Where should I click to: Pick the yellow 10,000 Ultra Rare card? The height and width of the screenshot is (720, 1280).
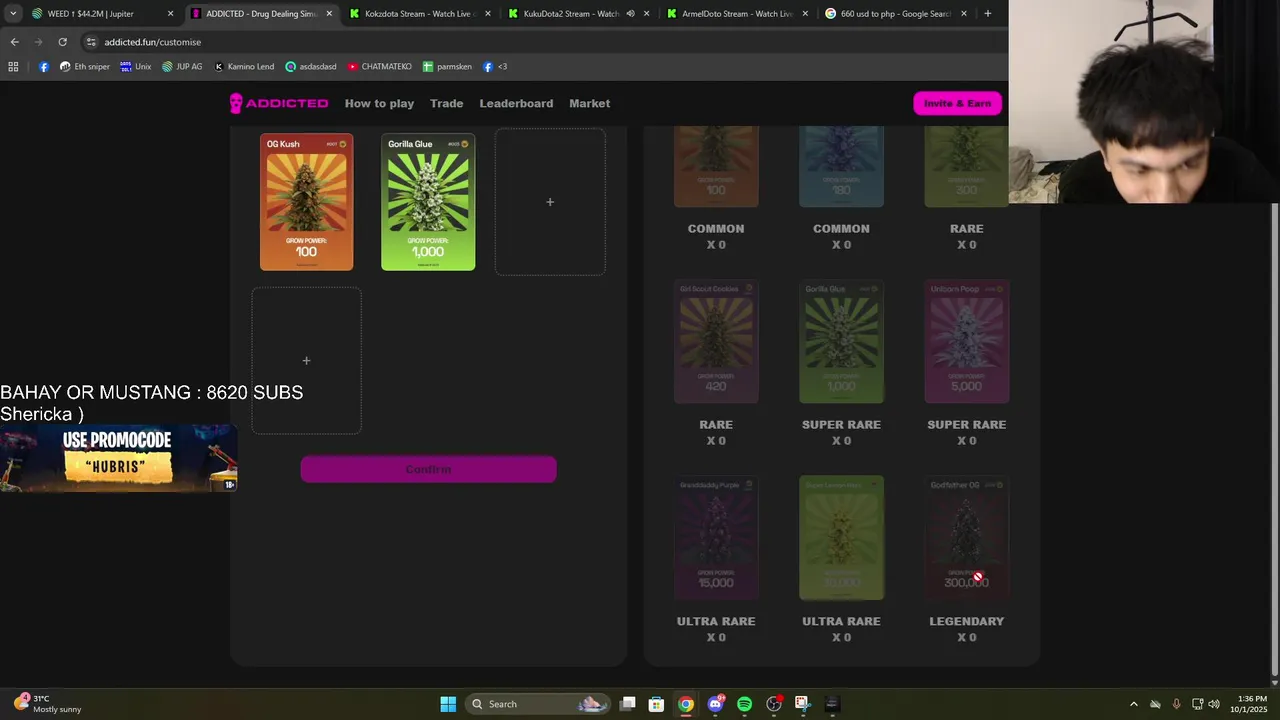tap(841, 538)
